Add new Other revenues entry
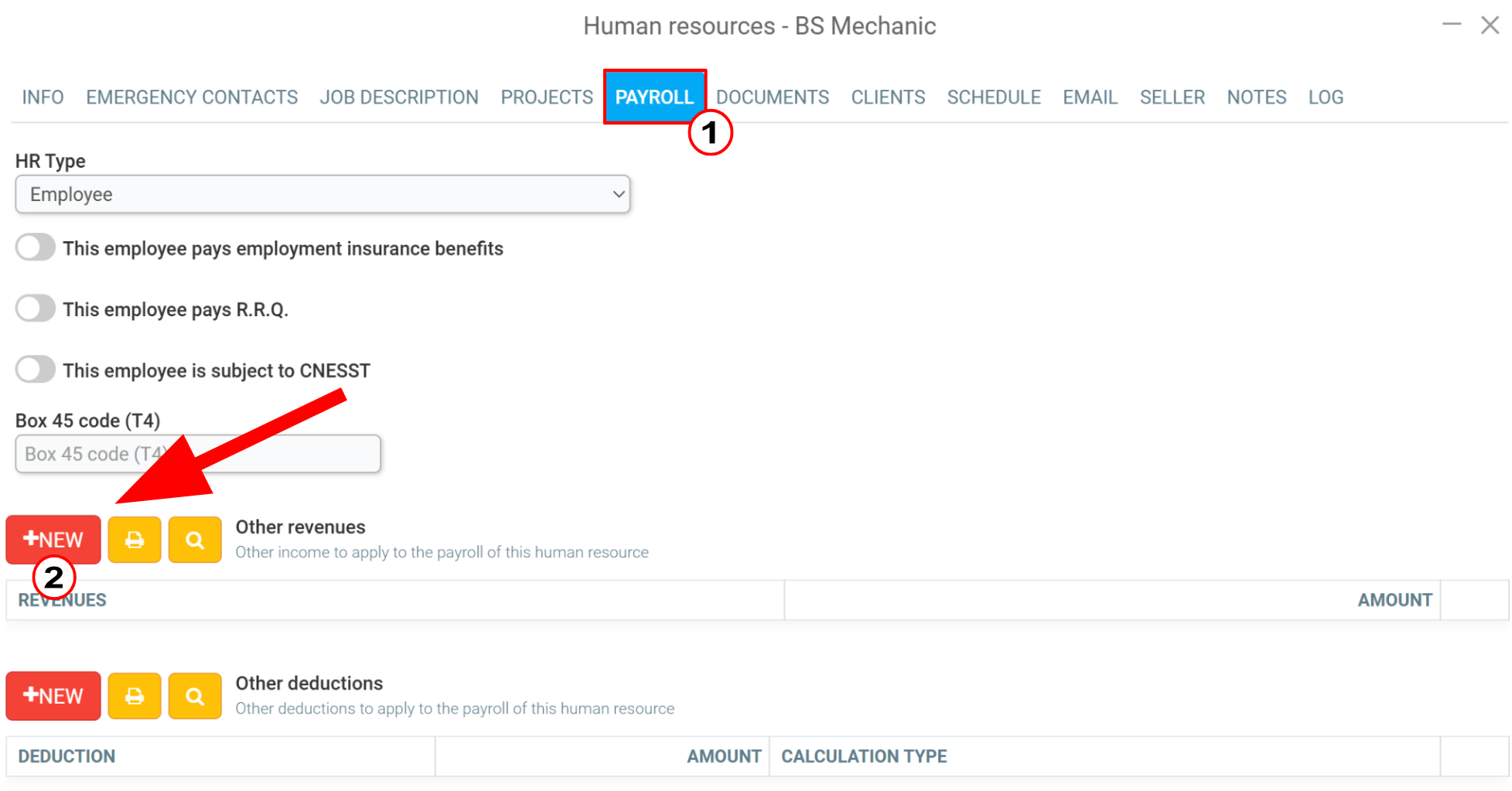The height and width of the screenshot is (791, 1512). pos(53,540)
